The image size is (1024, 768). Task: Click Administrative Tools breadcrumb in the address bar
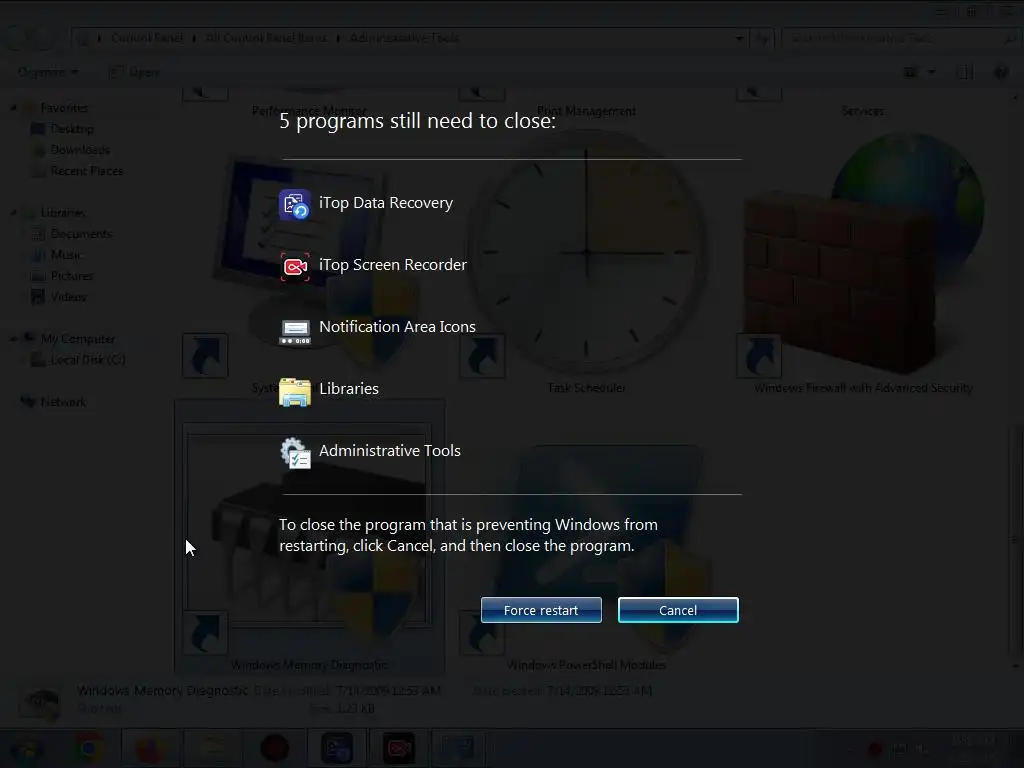404,38
